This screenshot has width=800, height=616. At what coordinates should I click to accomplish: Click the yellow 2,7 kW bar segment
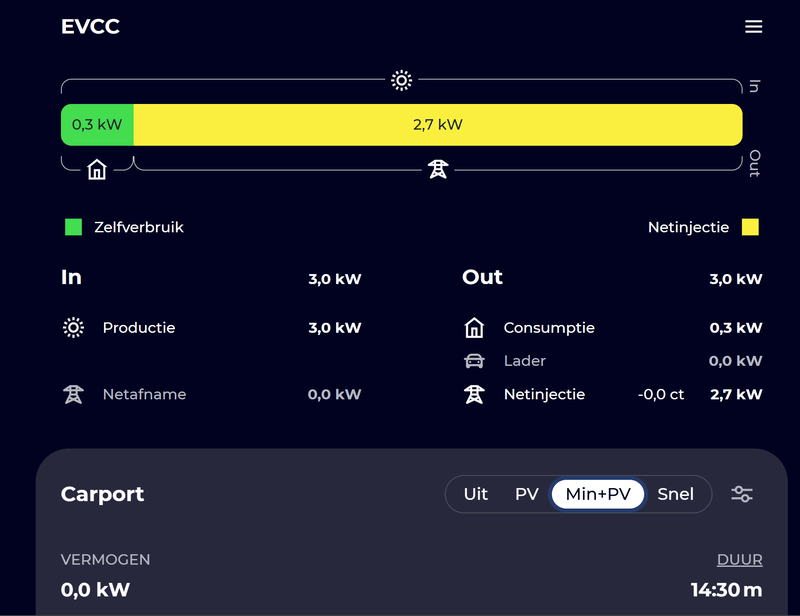tap(438, 125)
